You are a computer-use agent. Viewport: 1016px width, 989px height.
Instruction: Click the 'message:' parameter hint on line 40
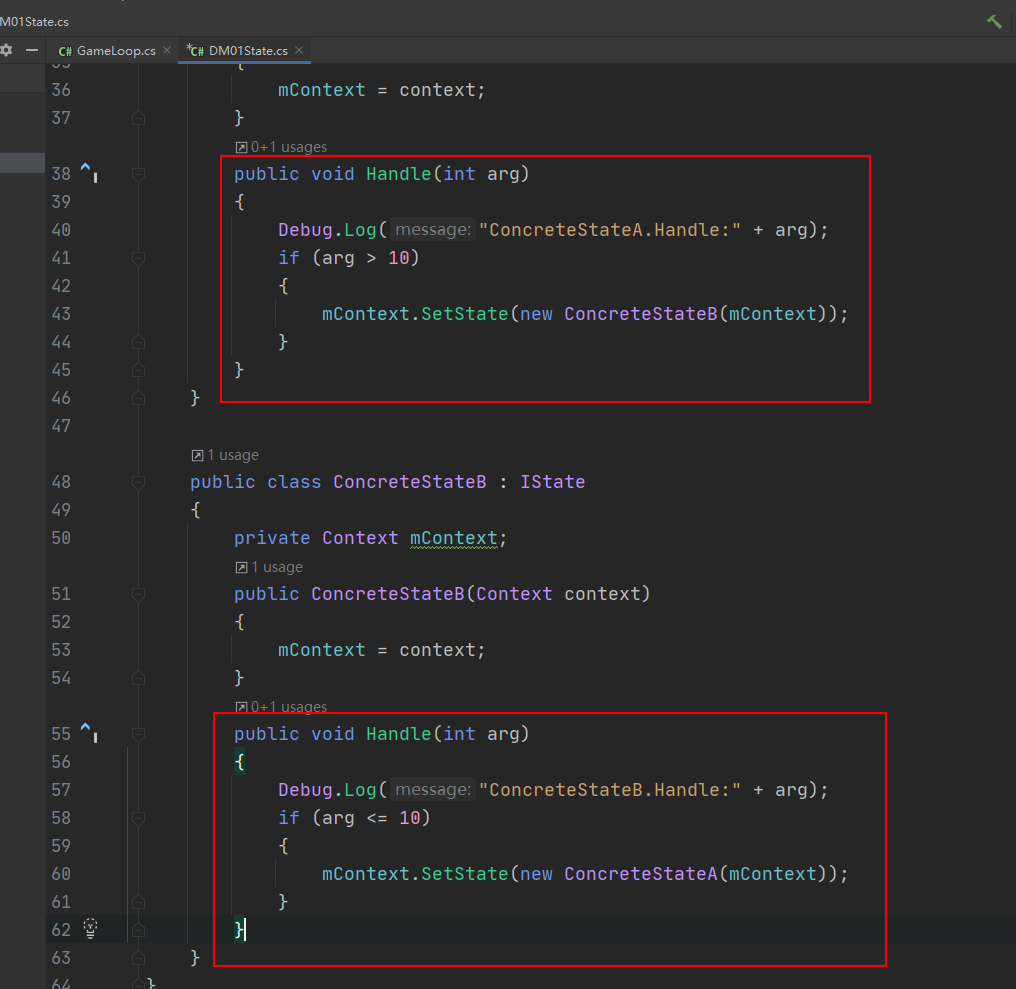[433, 229]
